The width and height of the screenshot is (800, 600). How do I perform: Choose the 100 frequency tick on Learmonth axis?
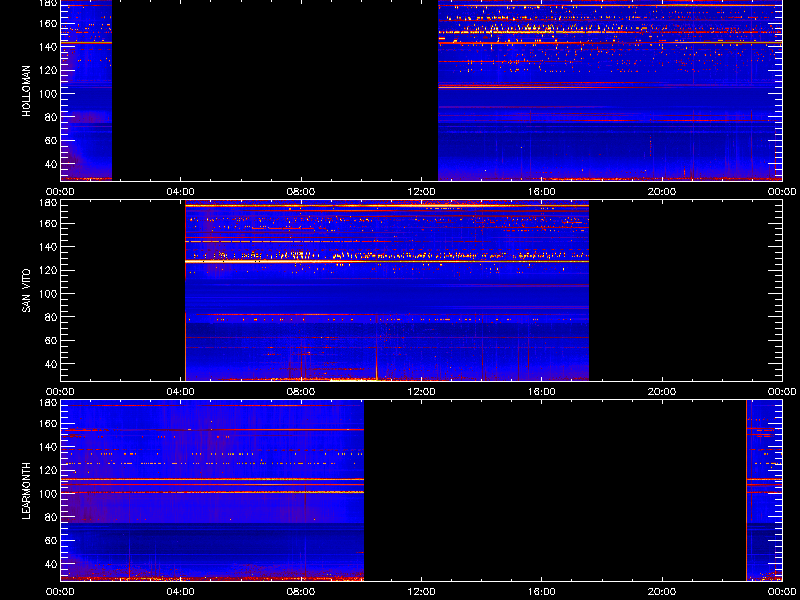49,493
